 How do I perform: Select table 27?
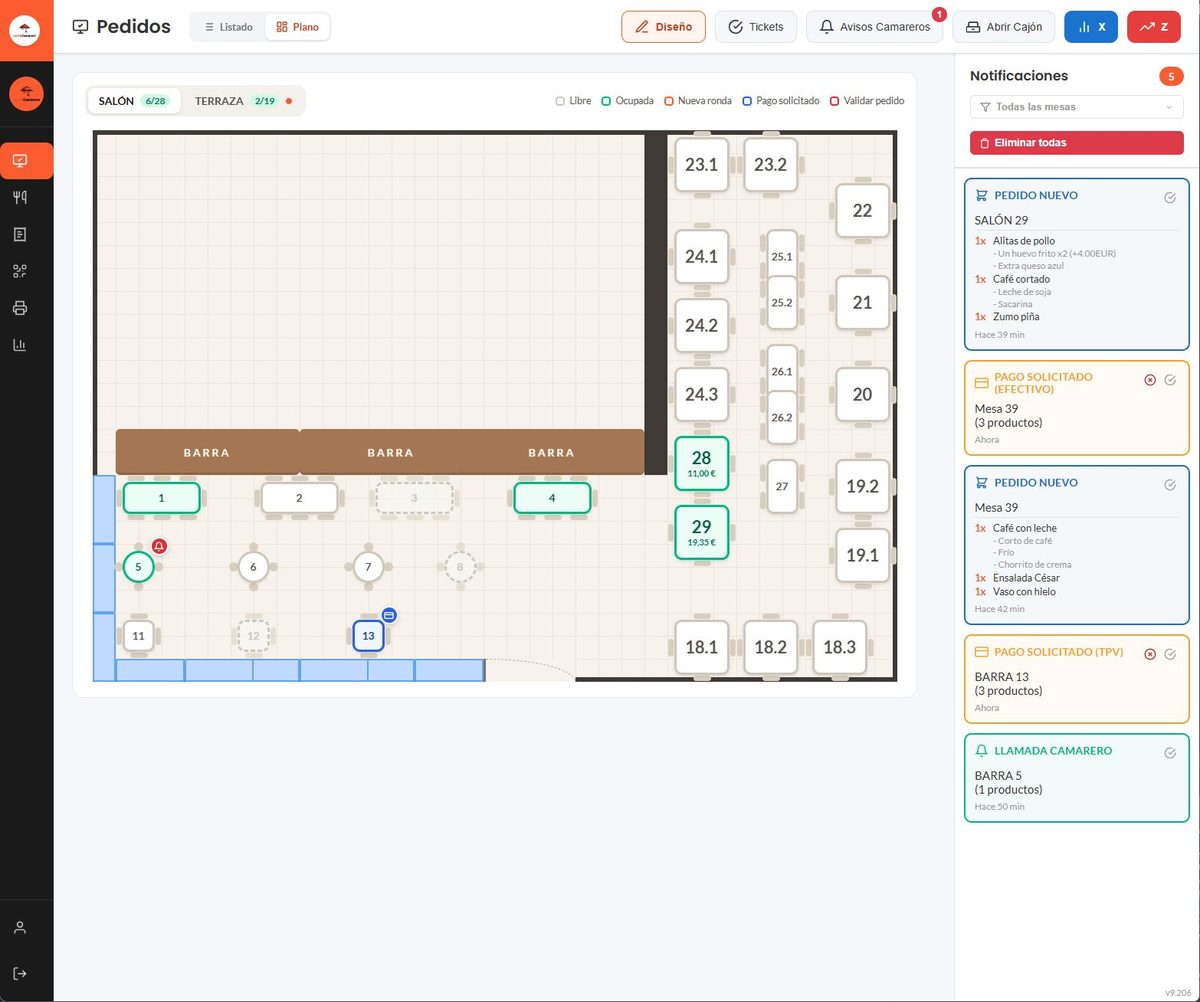782,487
